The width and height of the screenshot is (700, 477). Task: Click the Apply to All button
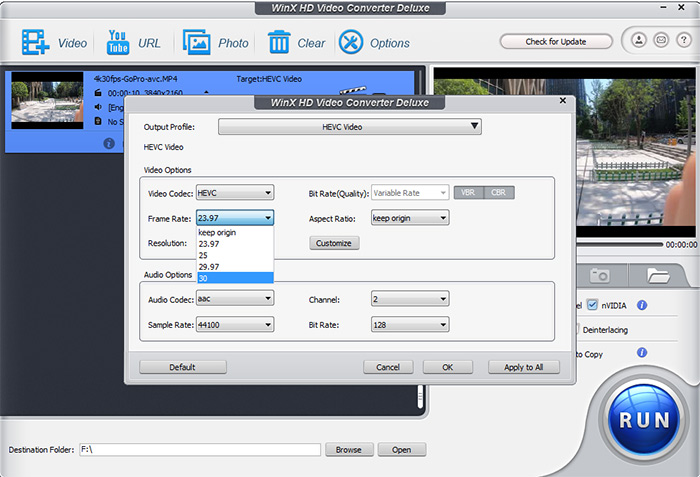pos(524,367)
